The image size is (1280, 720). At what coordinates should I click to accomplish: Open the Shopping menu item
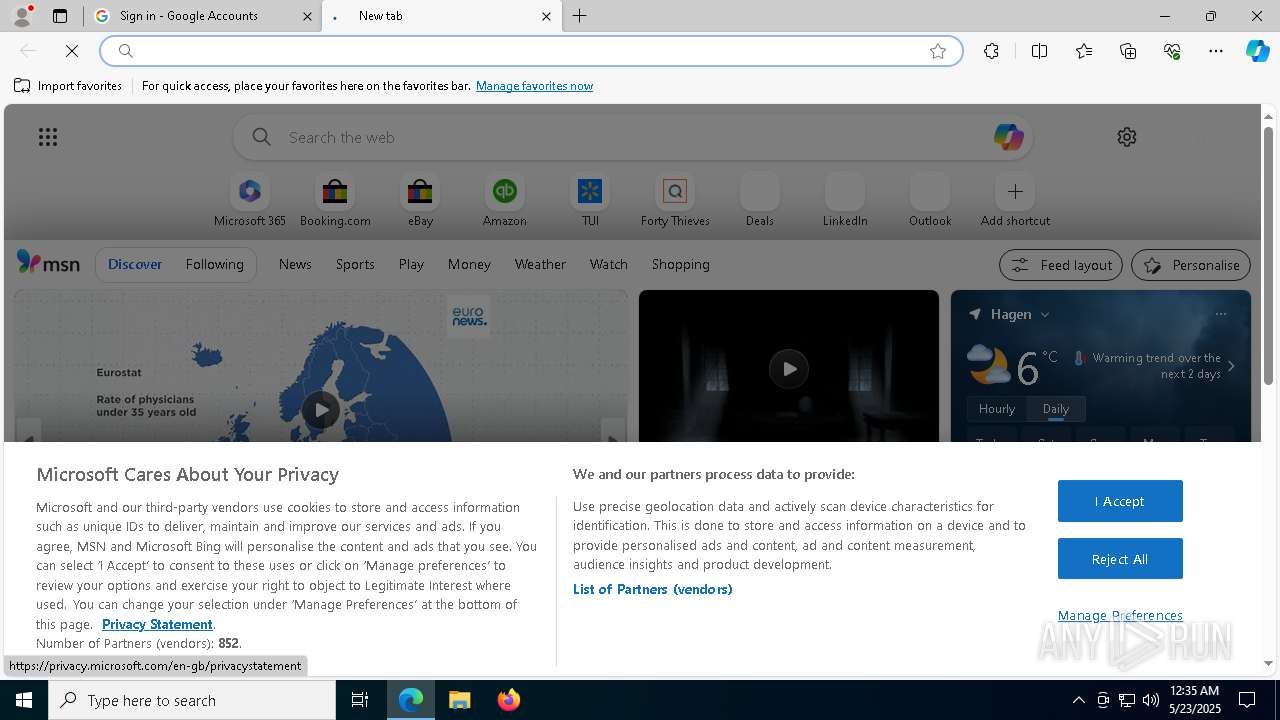pos(681,264)
